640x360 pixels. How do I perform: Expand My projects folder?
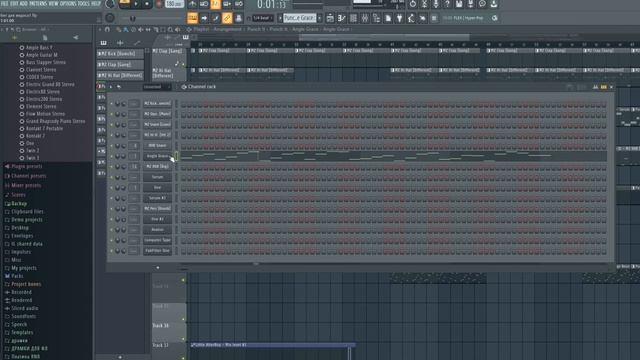click(x=24, y=268)
